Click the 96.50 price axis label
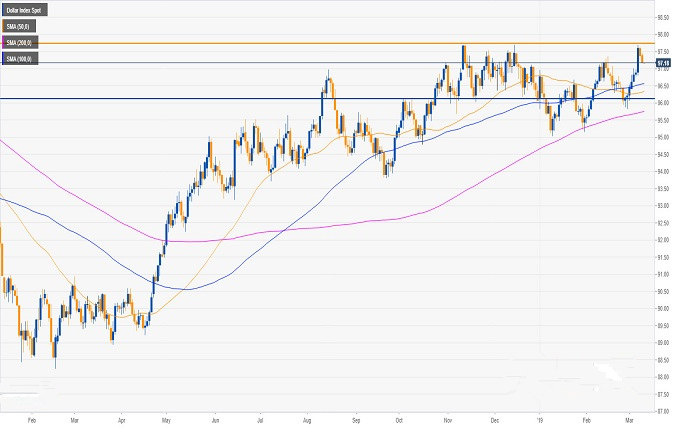 tap(663, 86)
